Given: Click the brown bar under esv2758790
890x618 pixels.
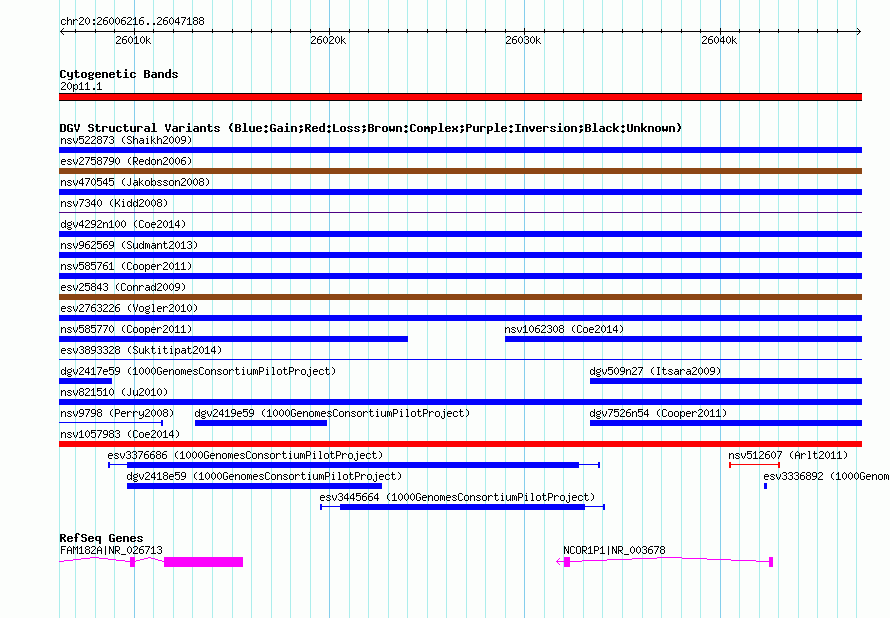Looking at the screenshot, I should pos(460,171).
